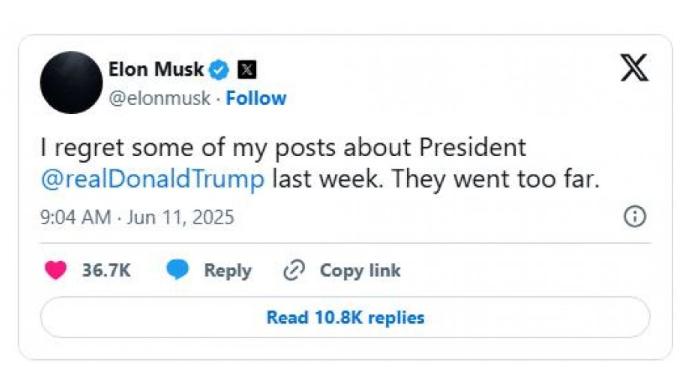The width and height of the screenshot is (697, 381).
Task: Click the Read 10.8K replies button
Action: [x=345, y=317]
